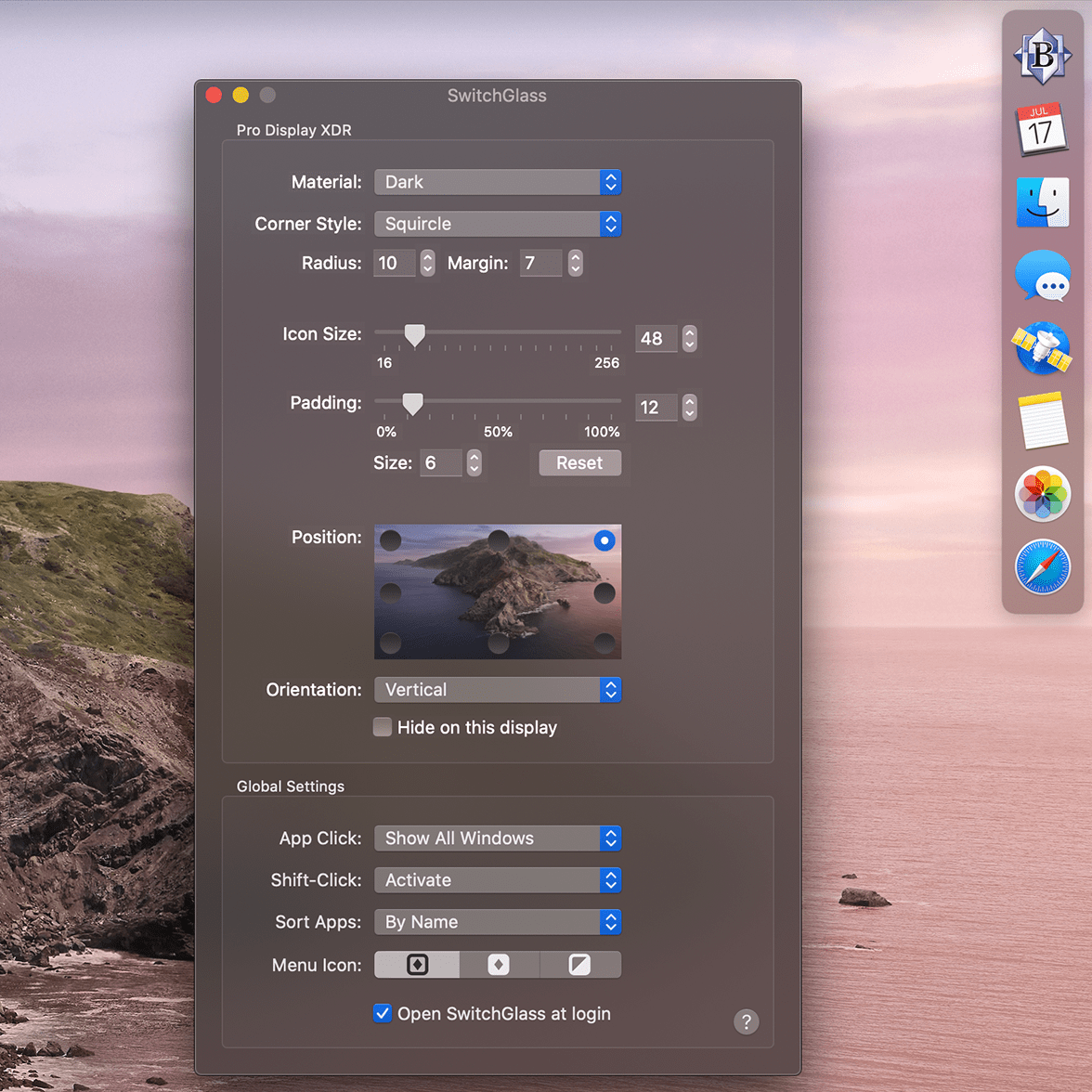This screenshot has height=1092, width=1092.
Task: Click the Margin input field
Action: [540, 263]
